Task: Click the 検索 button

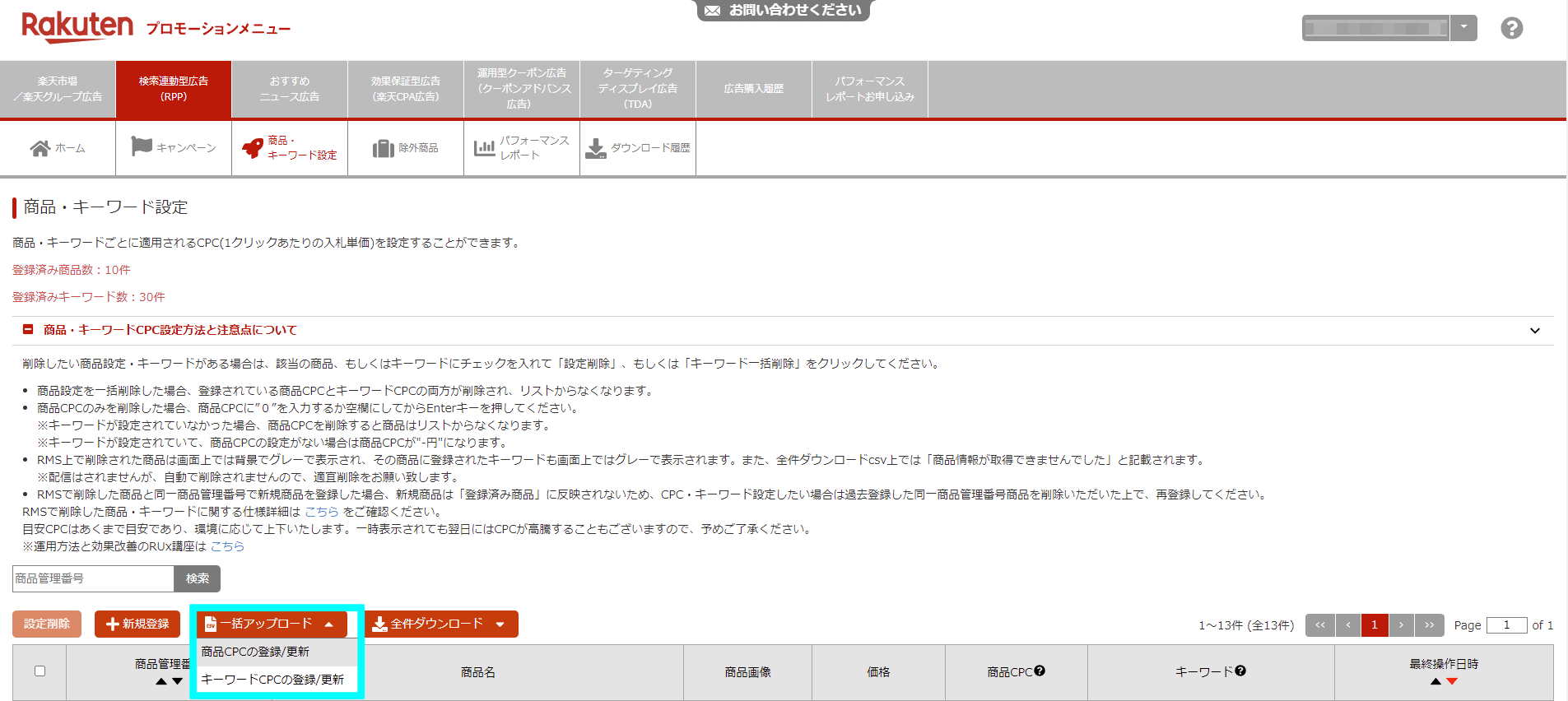Action: (198, 578)
